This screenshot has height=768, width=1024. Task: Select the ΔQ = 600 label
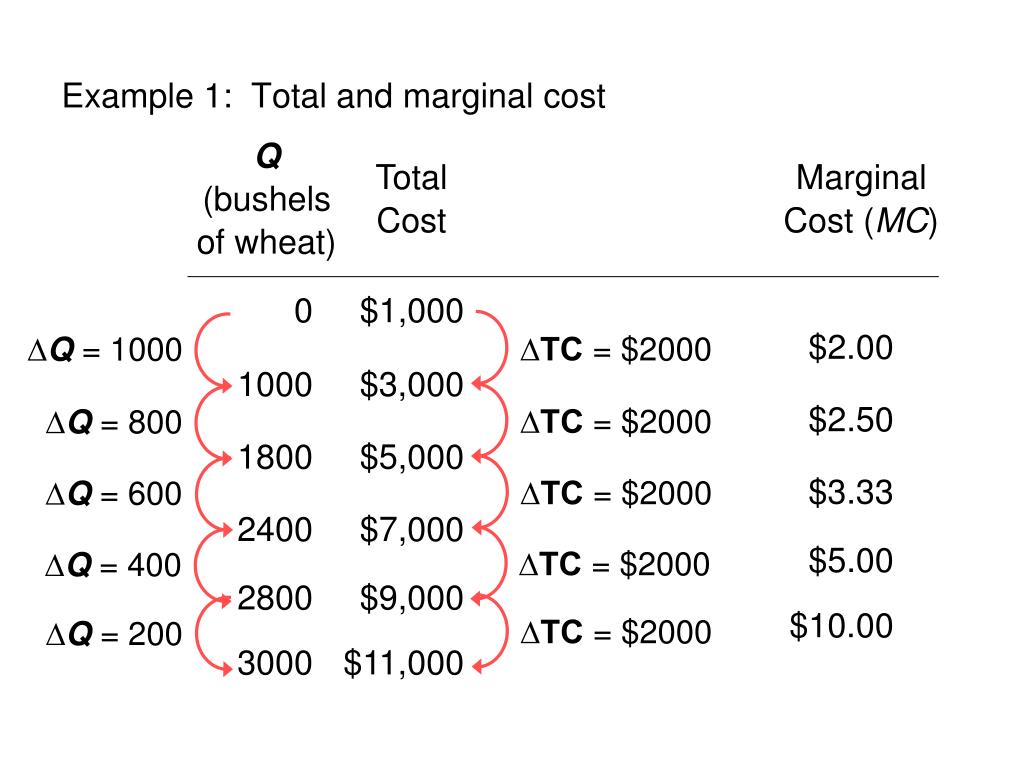click(x=114, y=494)
